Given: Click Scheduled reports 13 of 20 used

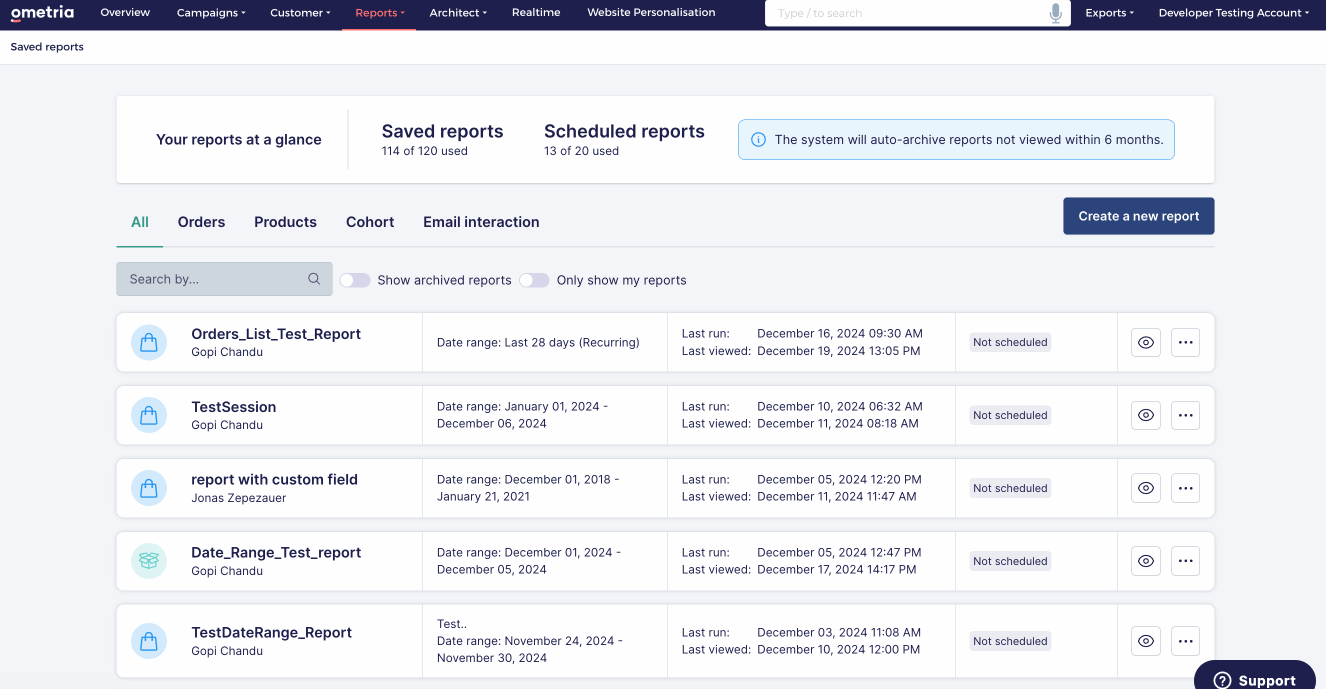Looking at the screenshot, I should click(x=624, y=140).
